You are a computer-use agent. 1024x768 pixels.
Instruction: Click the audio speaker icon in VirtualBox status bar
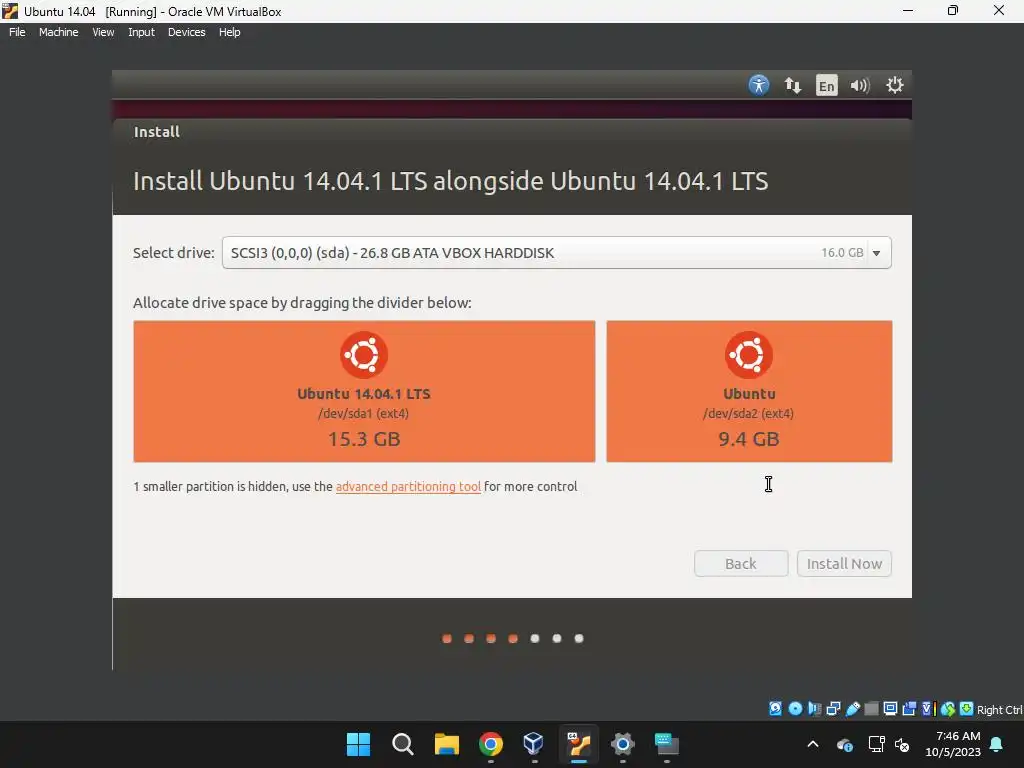(814, 709)
